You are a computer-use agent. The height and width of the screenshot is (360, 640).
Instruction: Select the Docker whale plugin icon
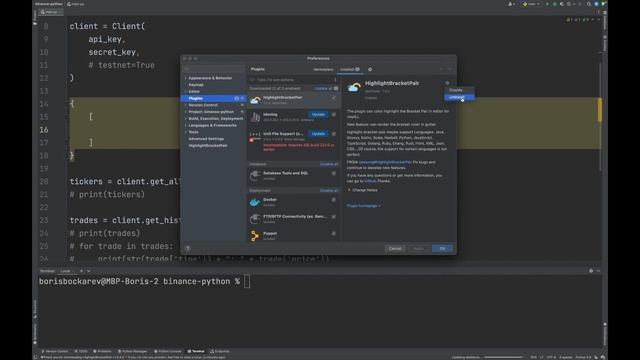[255, 202]
